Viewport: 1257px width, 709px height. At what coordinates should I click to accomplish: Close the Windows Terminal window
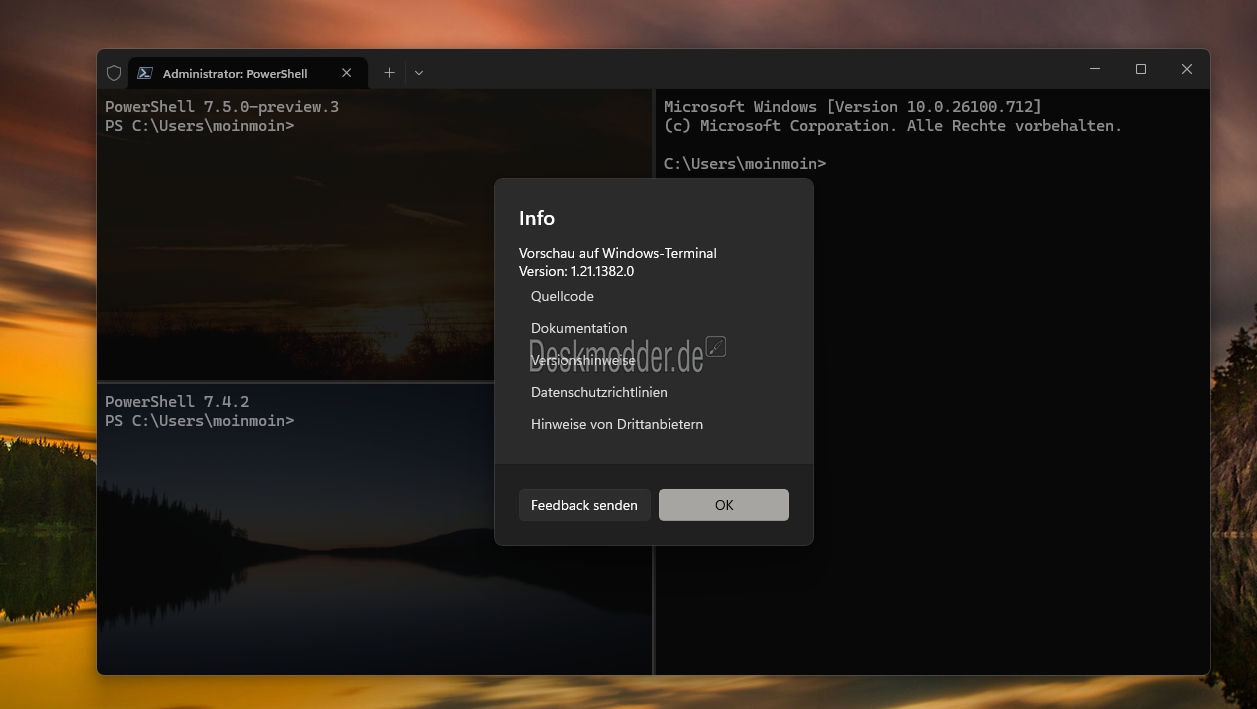[1187, 69]
